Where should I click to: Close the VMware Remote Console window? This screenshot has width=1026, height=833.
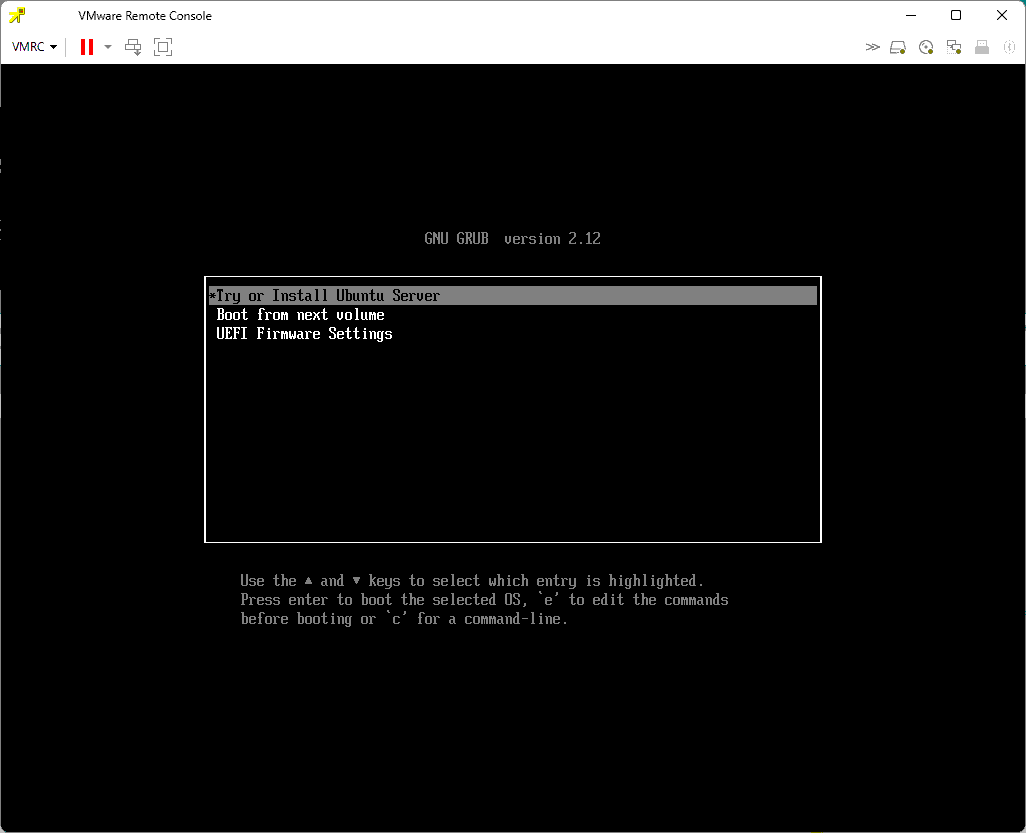1002,15
